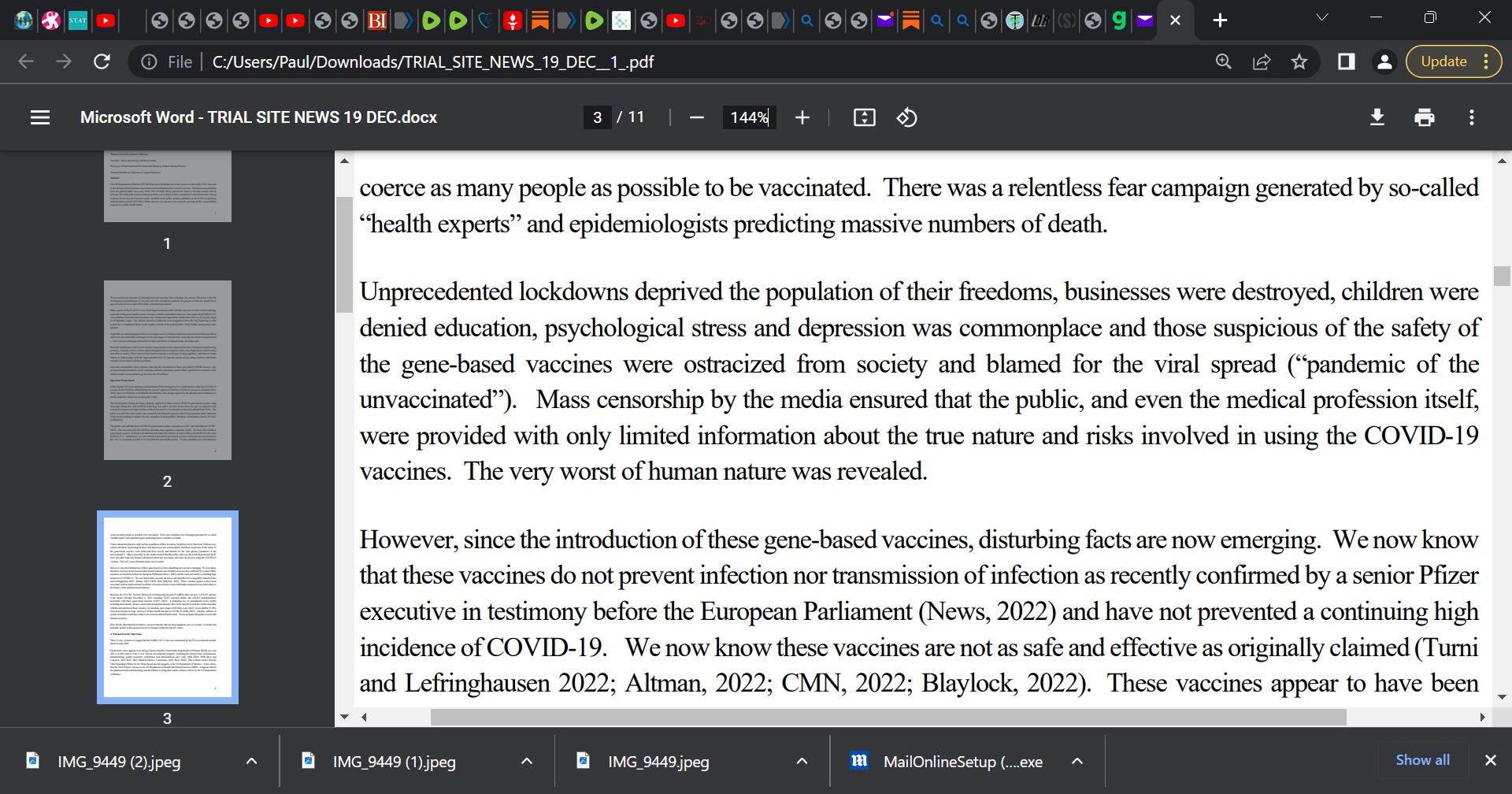View site information icon next to File
1512x794 pixels.
coord(149,61)
